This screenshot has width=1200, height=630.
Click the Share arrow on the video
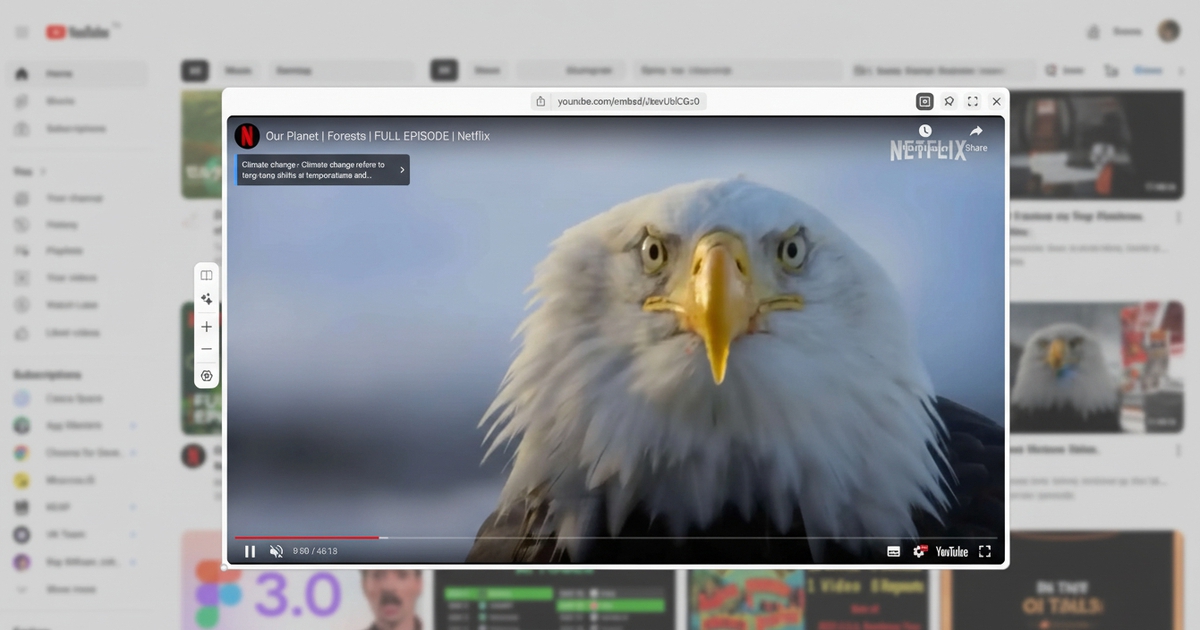[x=976, y=132]
